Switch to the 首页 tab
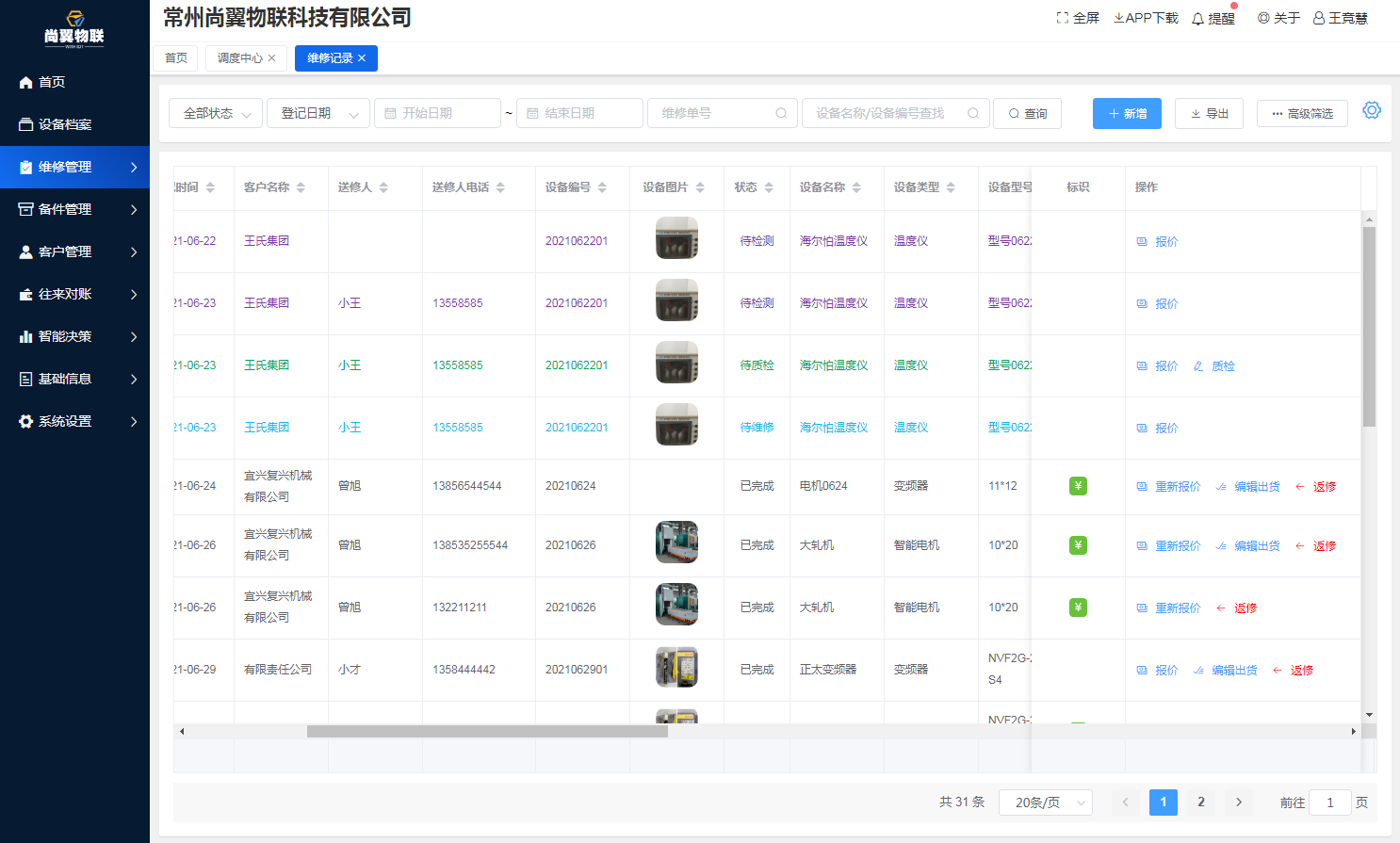The height and width of the screenshot is (843, 1400). click(x=176, y=58)
